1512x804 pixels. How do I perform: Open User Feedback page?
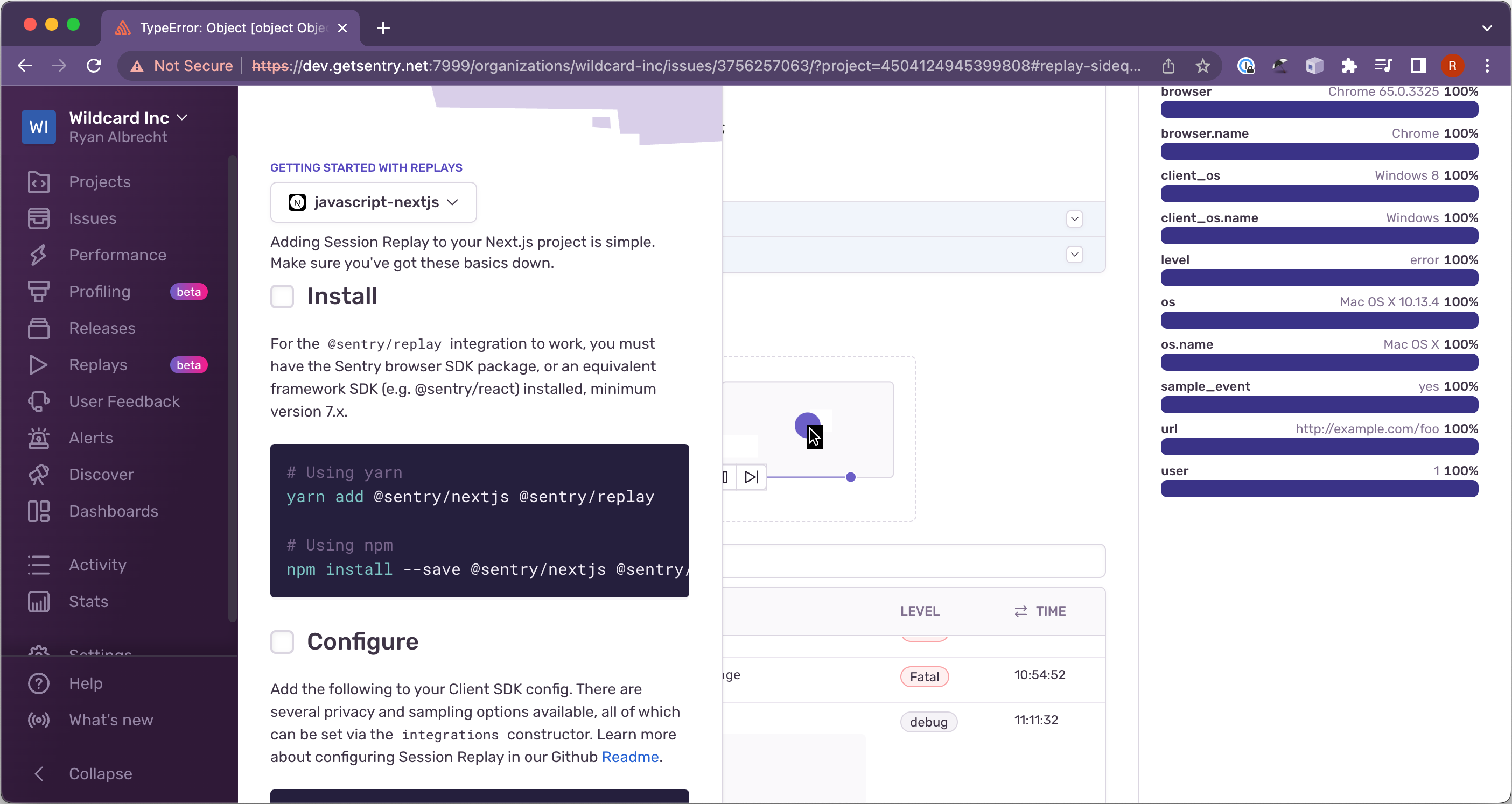pyautogui.click(x=124, y=401)
